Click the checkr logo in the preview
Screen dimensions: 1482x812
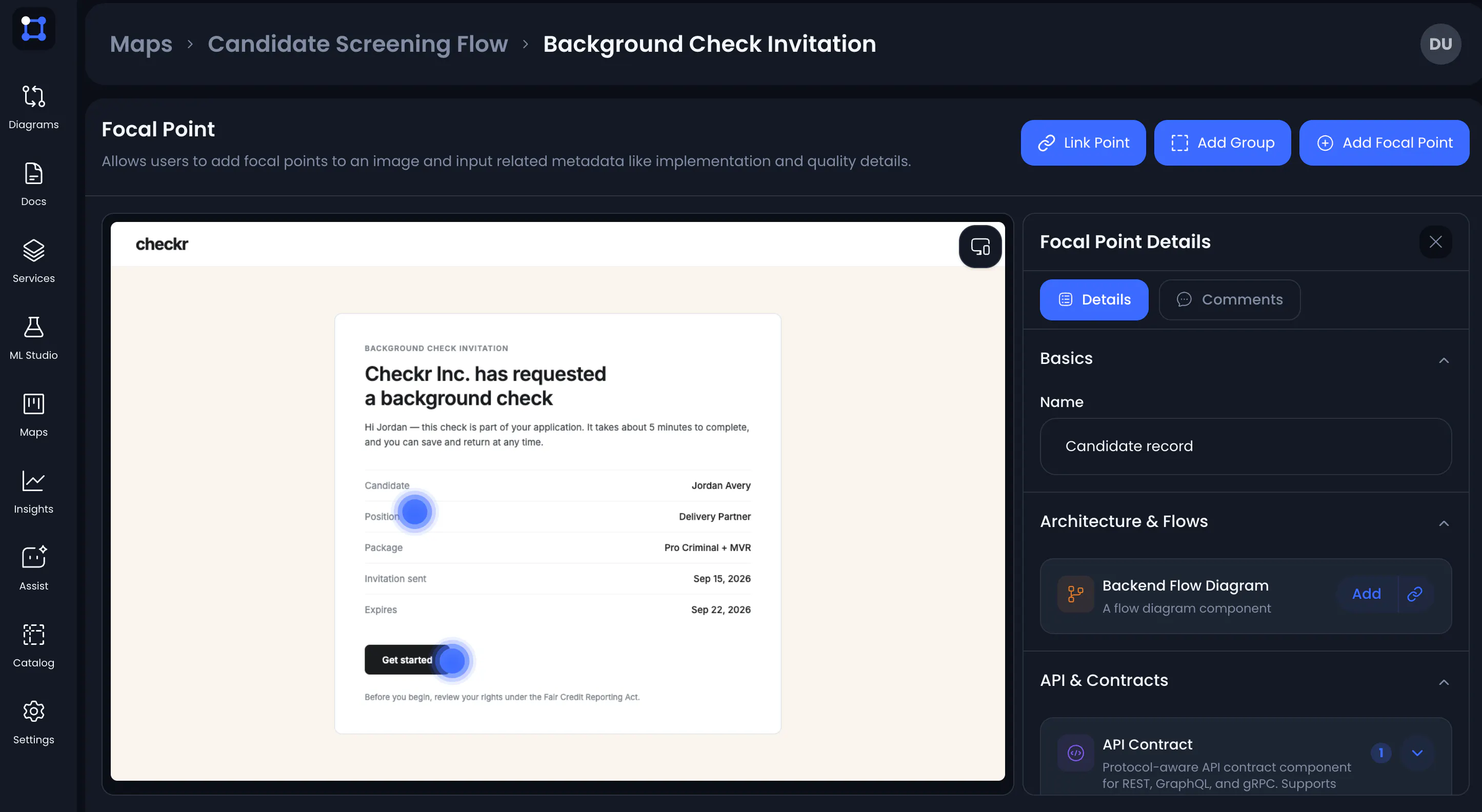[162, 244]
